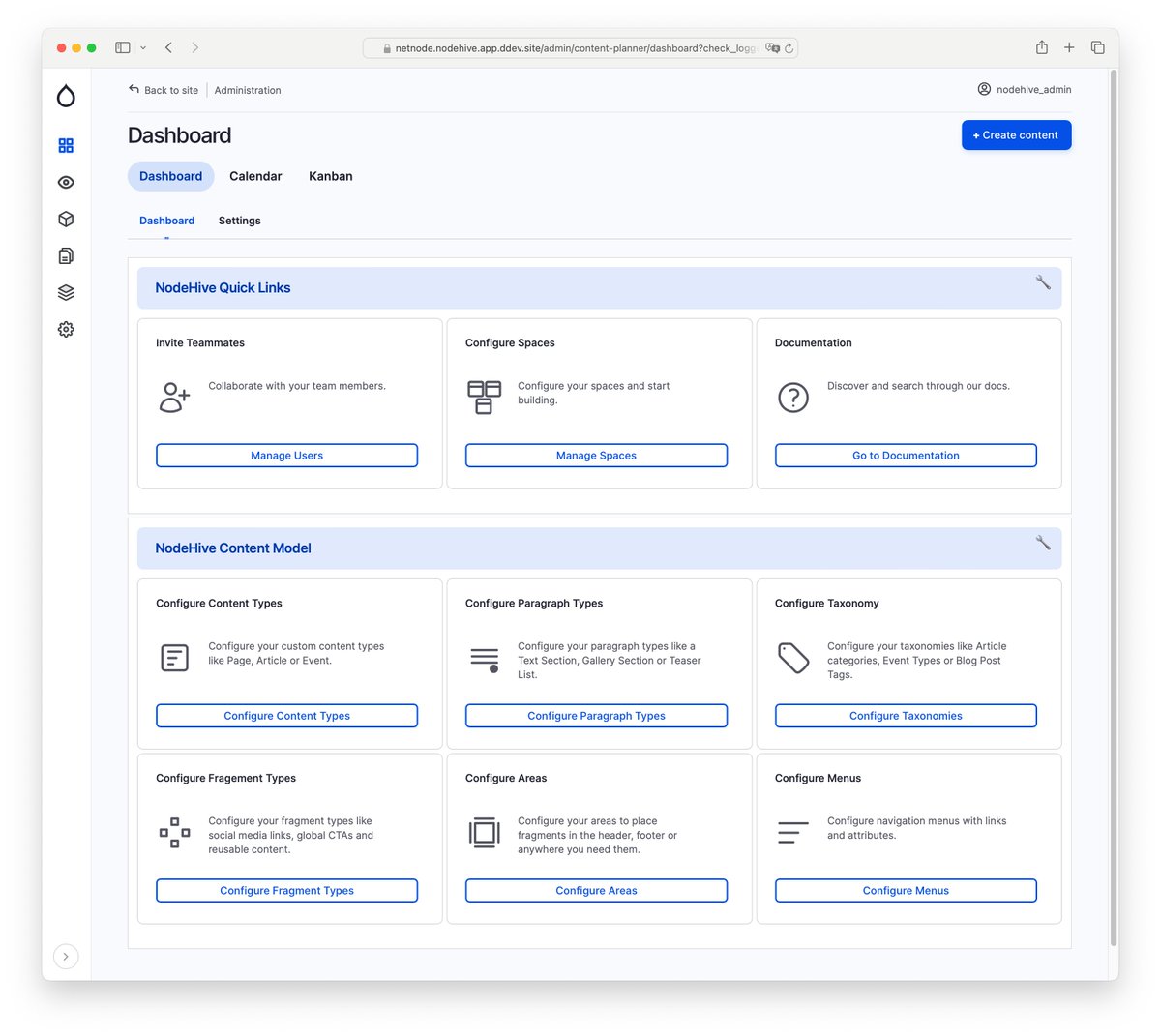Click the Back to site arrow icon
1161x1036 pixels.
[134, 89]
